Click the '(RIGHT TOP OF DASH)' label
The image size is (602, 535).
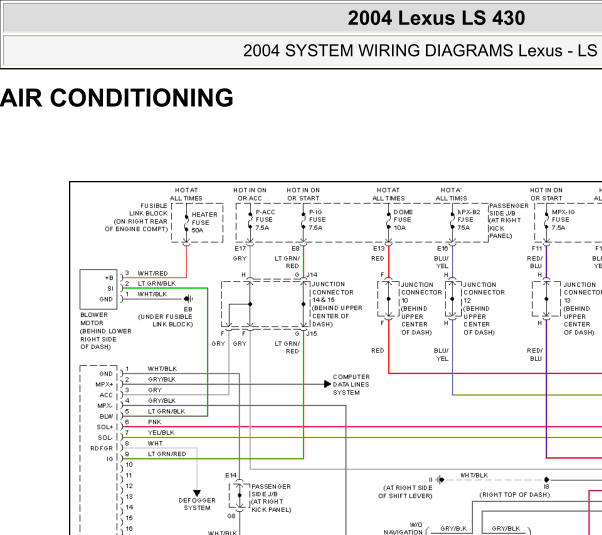514,495
